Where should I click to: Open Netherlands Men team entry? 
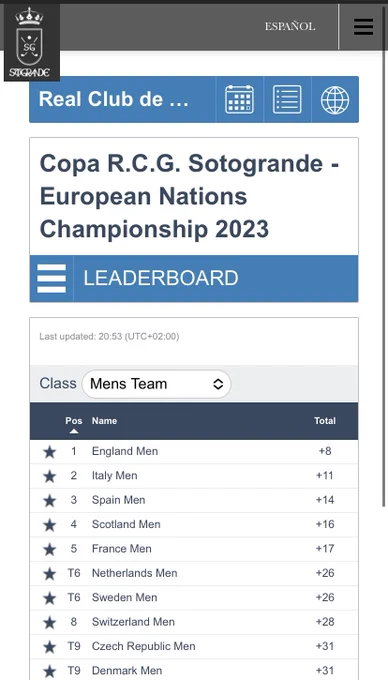point(194,573)
